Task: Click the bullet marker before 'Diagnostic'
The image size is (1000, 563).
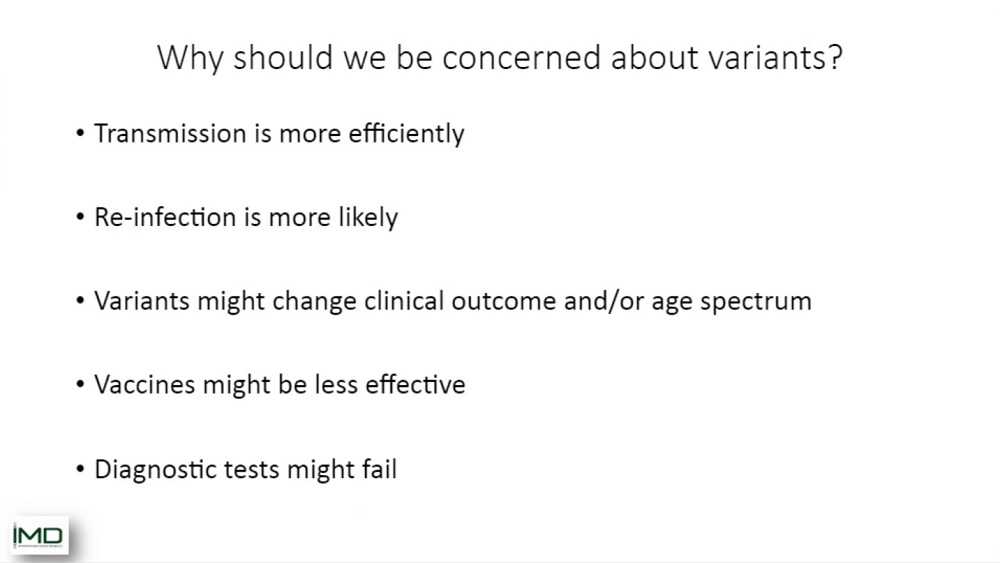Action: pyautogui.click(x=80, y=469)
